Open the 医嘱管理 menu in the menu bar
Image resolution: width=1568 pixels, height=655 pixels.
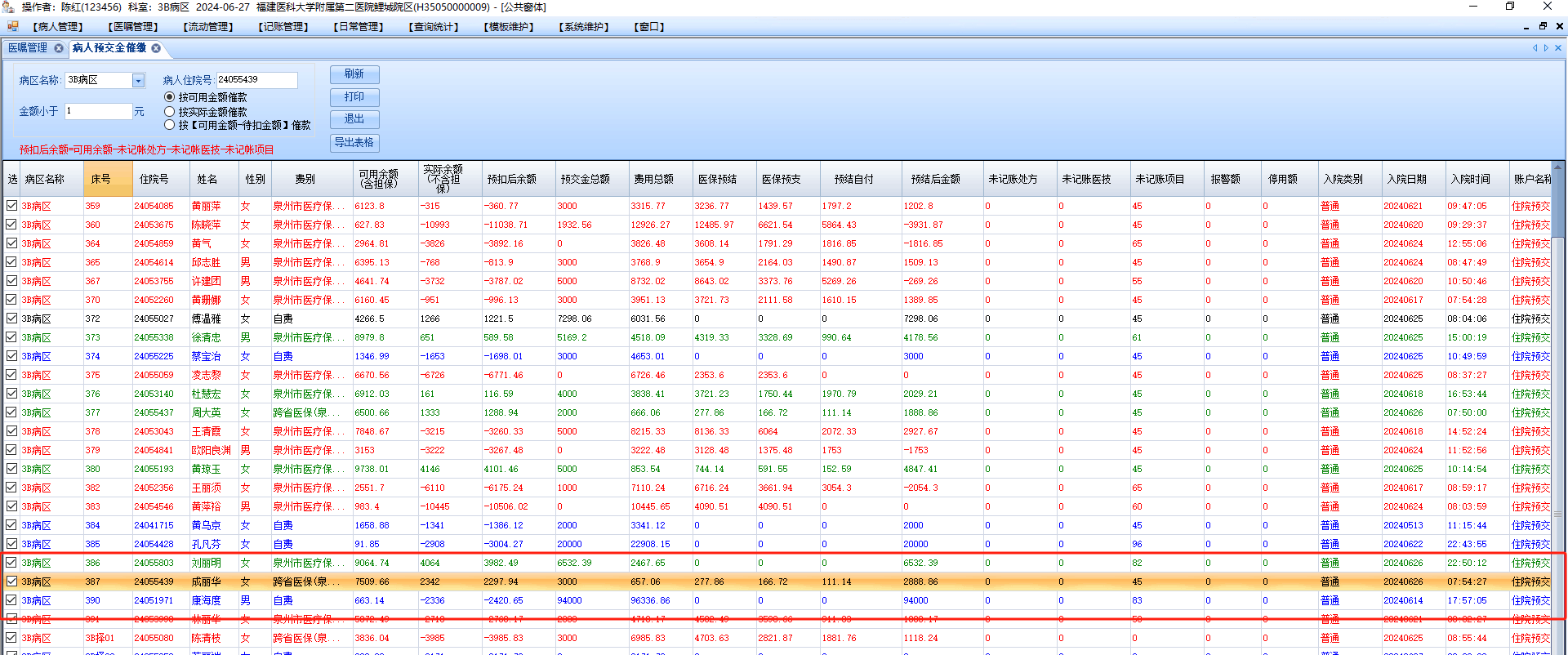click(133, 27)
